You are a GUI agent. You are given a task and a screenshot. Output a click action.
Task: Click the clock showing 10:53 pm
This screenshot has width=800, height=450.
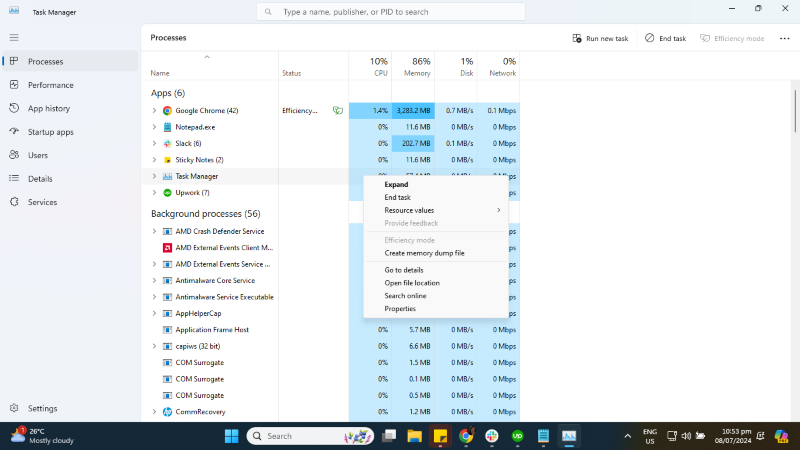click(733, 436)
